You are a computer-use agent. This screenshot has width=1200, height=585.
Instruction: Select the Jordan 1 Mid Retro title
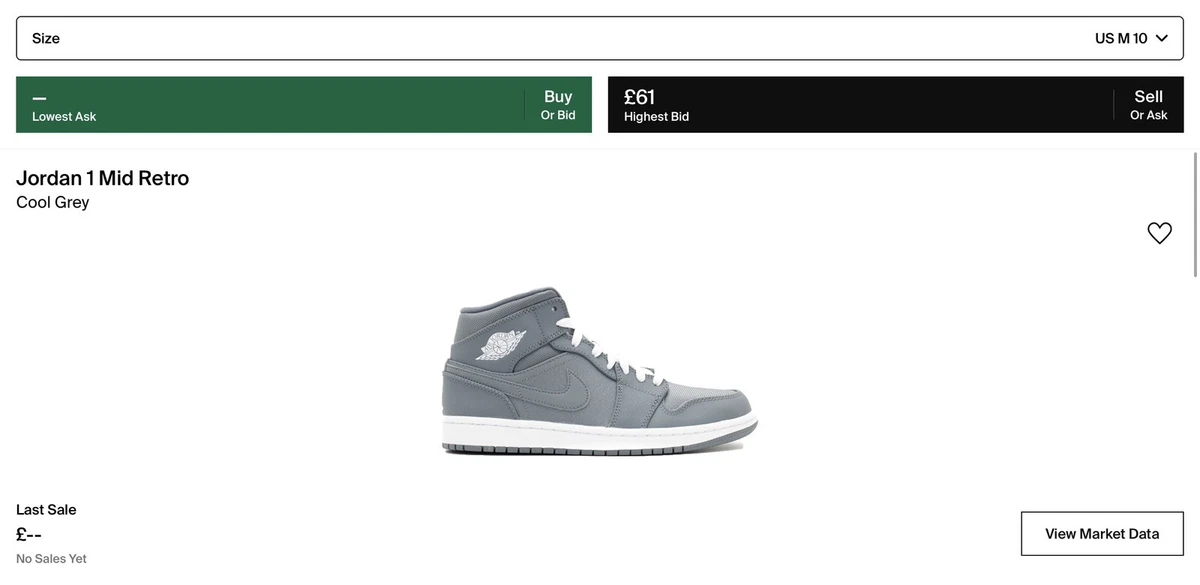coord(102,178)
